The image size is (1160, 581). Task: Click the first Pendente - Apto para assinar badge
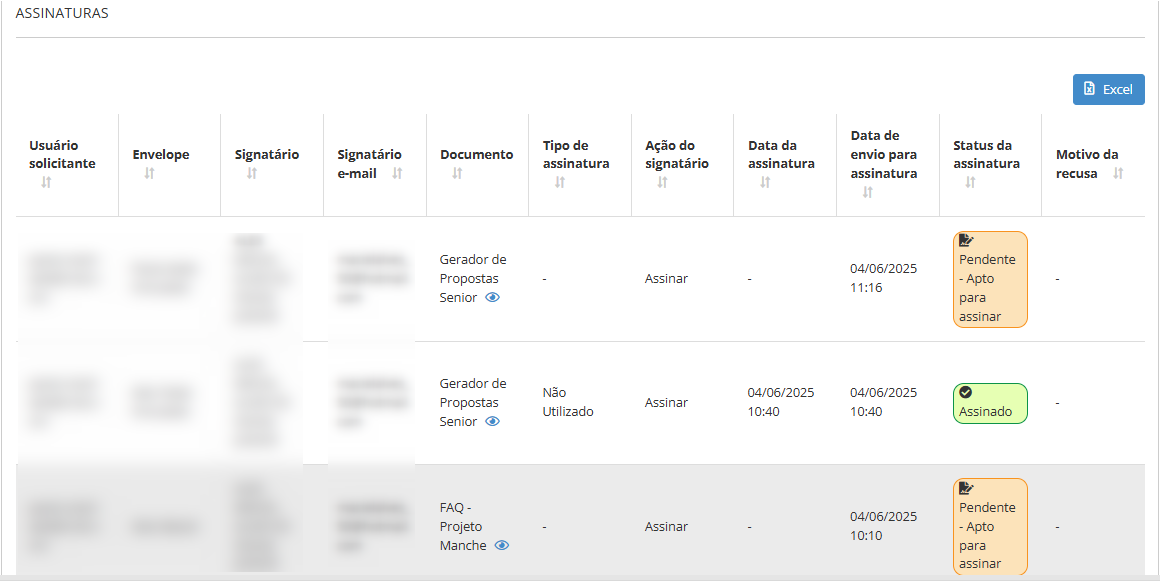990,279
